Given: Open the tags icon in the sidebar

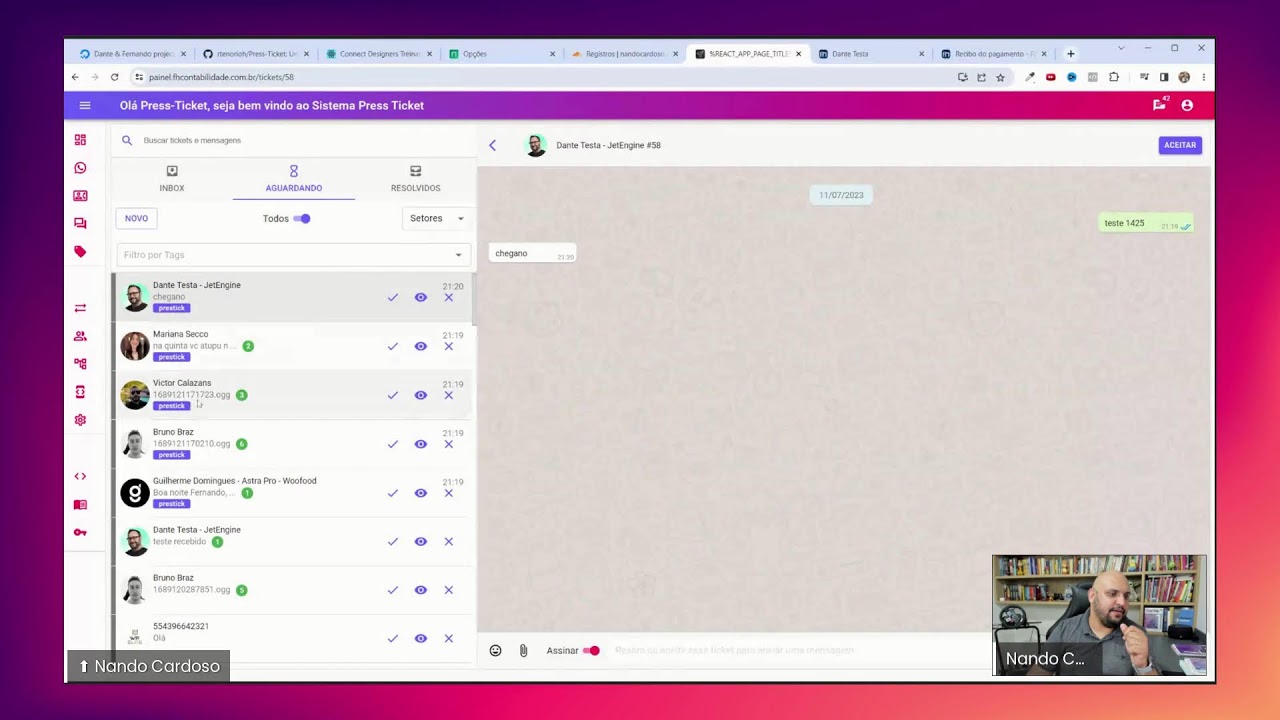Looking at the screenshot, I should 80,252.
